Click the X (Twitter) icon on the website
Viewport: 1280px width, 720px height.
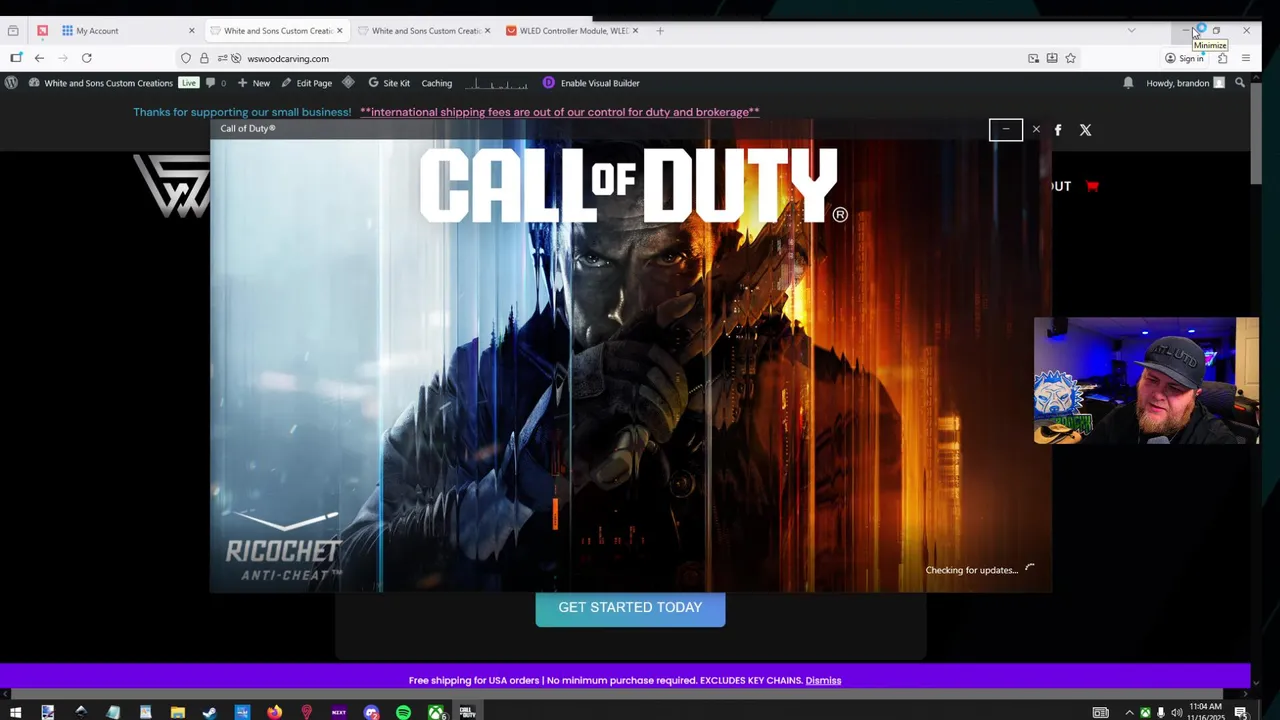coord(1085,130)
